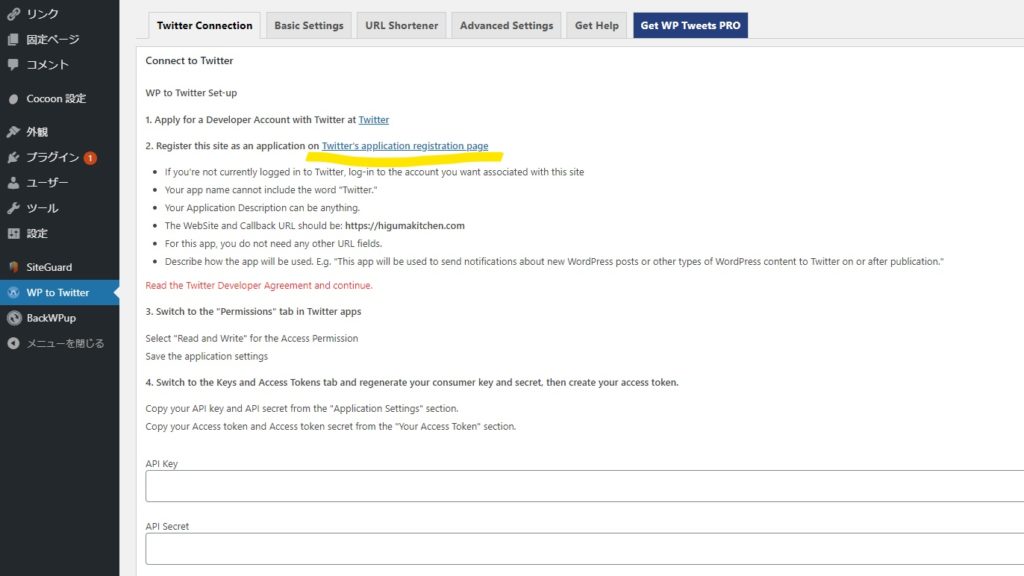The height and width of the screenshot is (576, 1024).
Task: Switch to the Twitter Connection tab
Action: pos(204,25)
